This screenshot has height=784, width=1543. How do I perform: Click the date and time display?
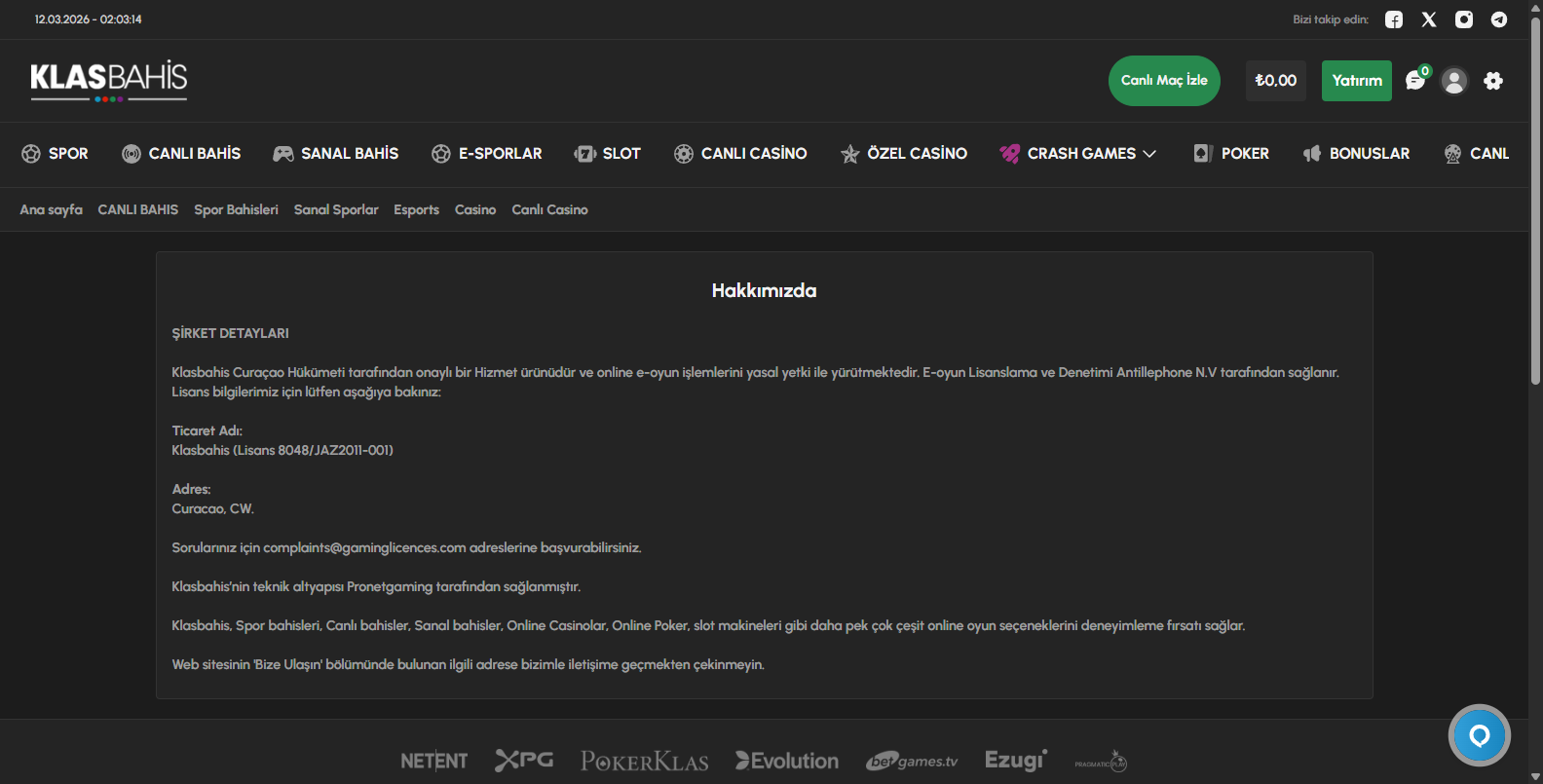coord(89,19)
